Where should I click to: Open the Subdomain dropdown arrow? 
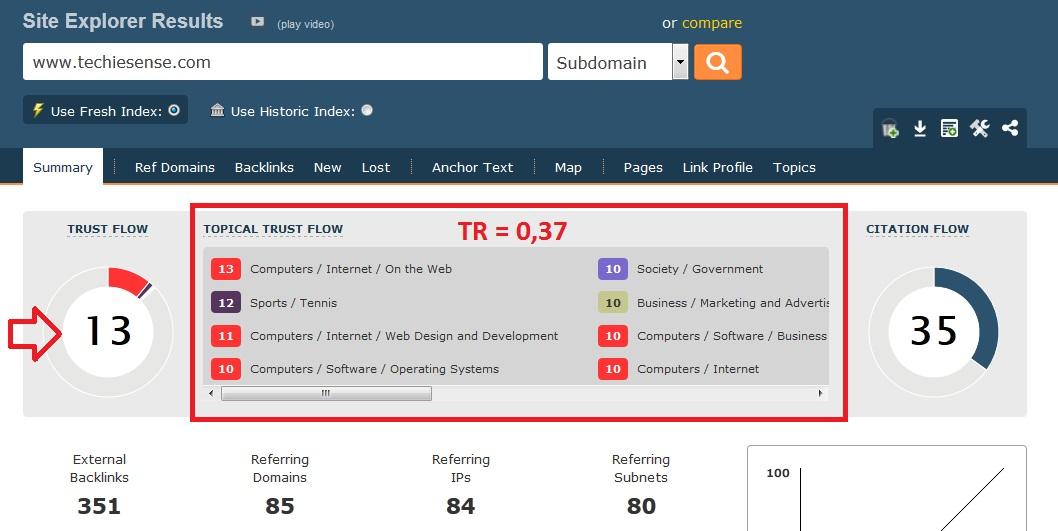(680, 62)
